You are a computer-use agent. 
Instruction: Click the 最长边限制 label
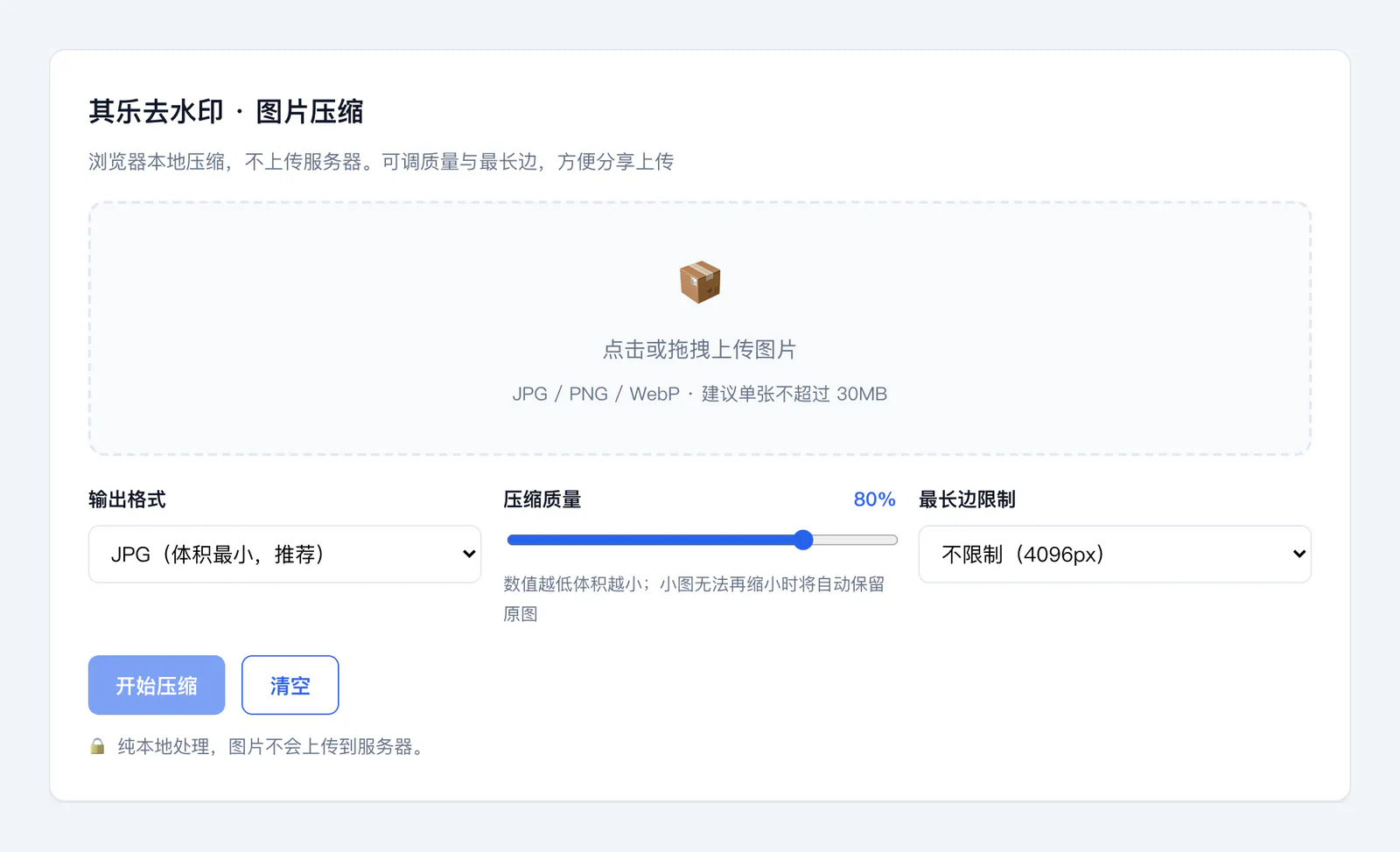click(x=967, y=499)
